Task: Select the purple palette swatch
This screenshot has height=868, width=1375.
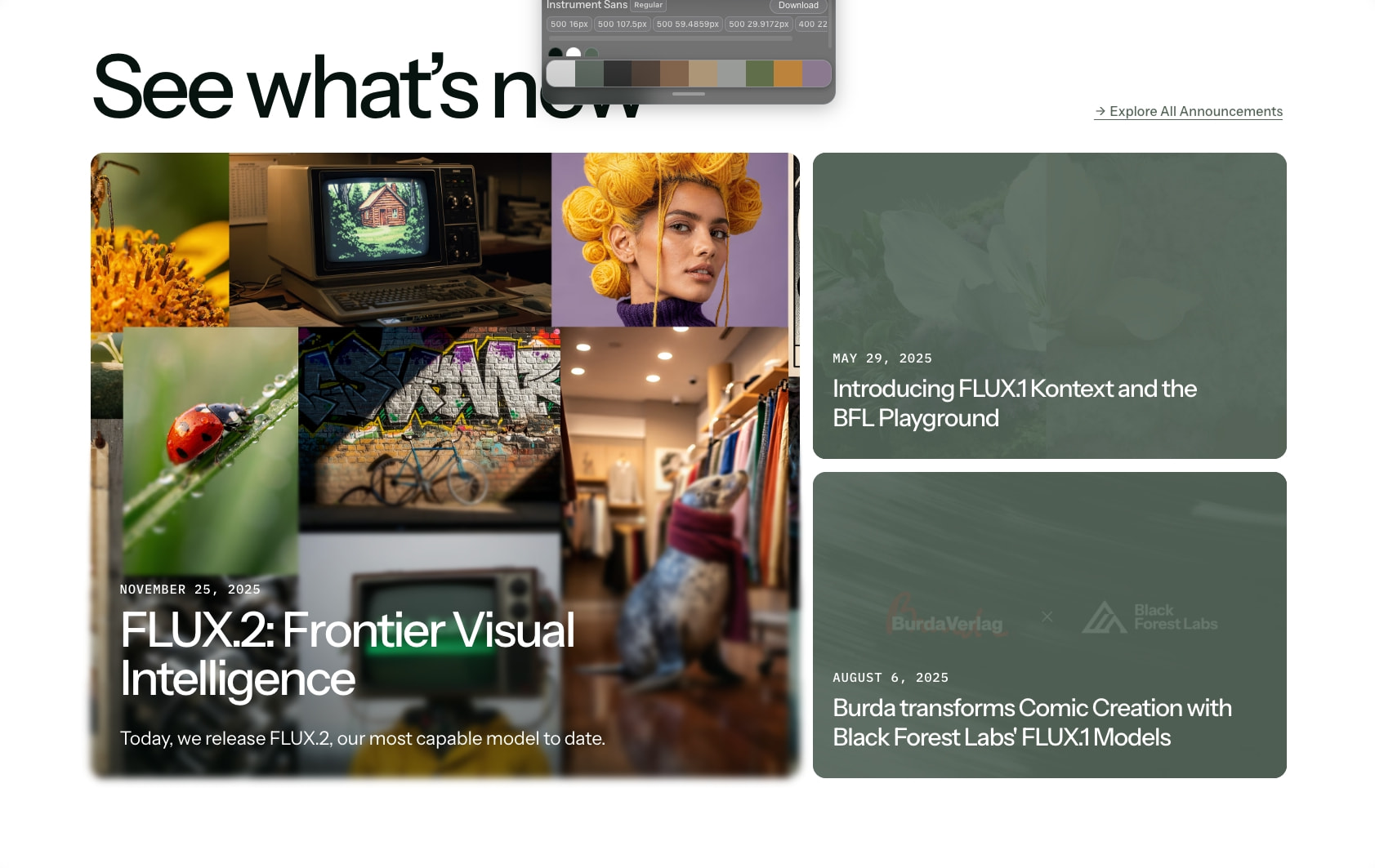Action: (817, 73)
